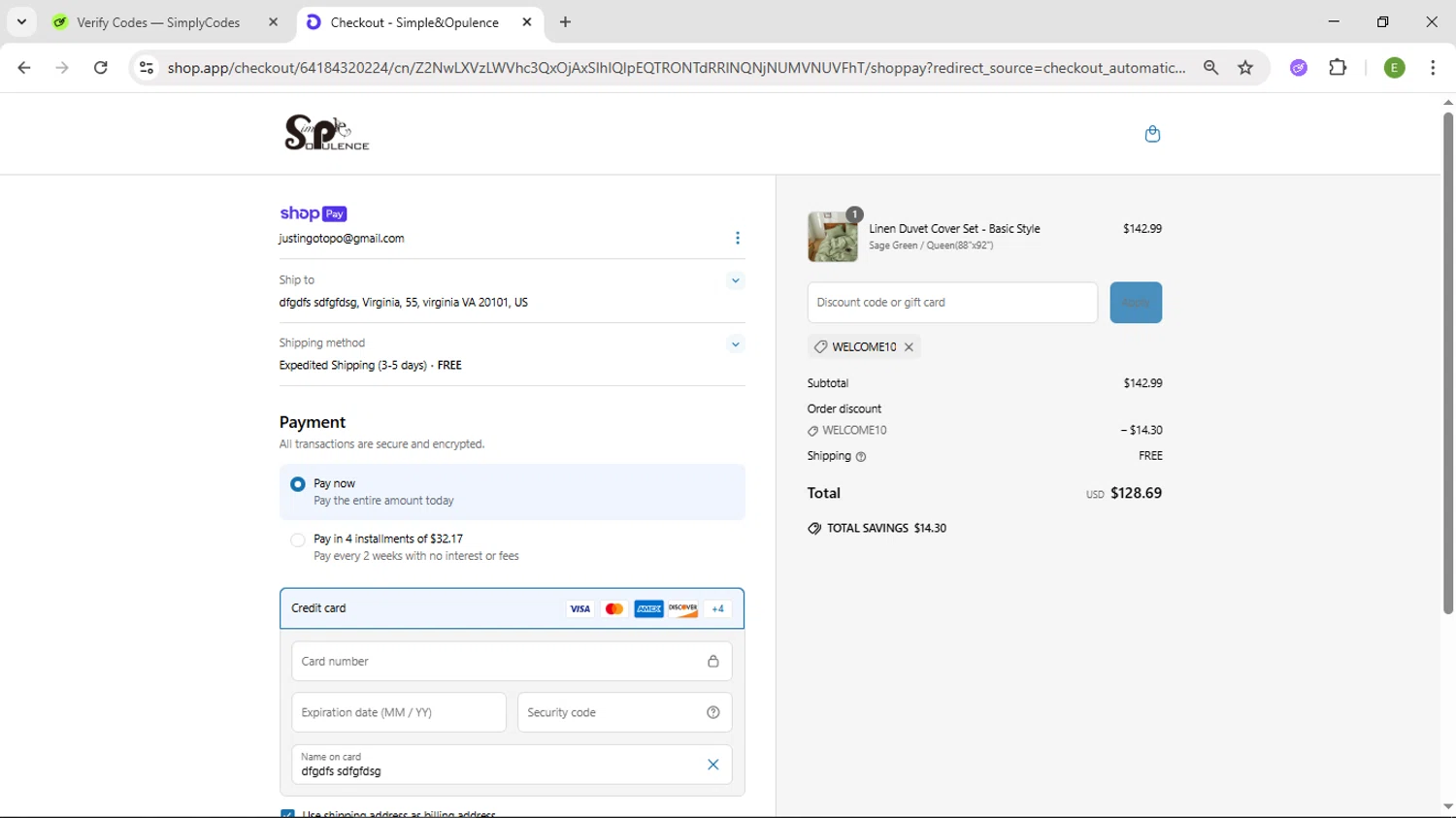Screen dimensions: 1456x818
Task: Open the Extensions puzzle icon
Action: pyautogui.click(x=1338, y=68)
